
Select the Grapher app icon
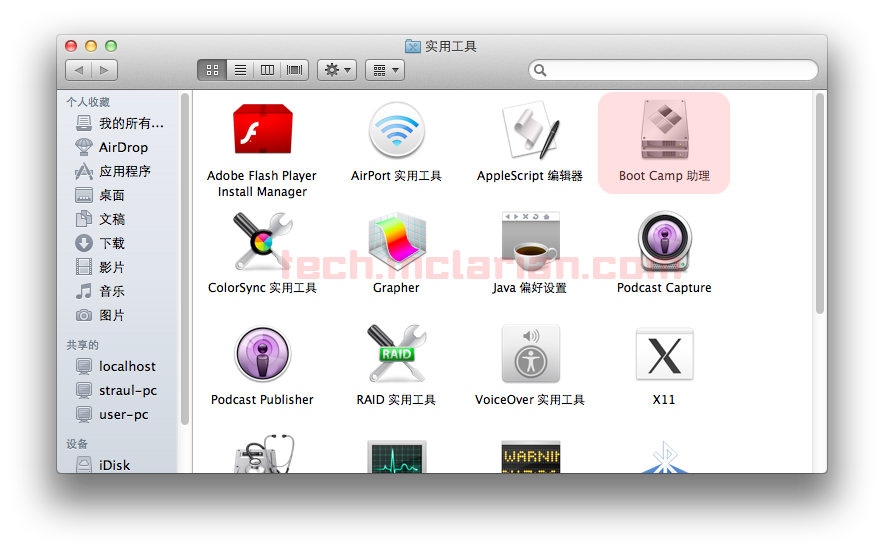(397, 241)
